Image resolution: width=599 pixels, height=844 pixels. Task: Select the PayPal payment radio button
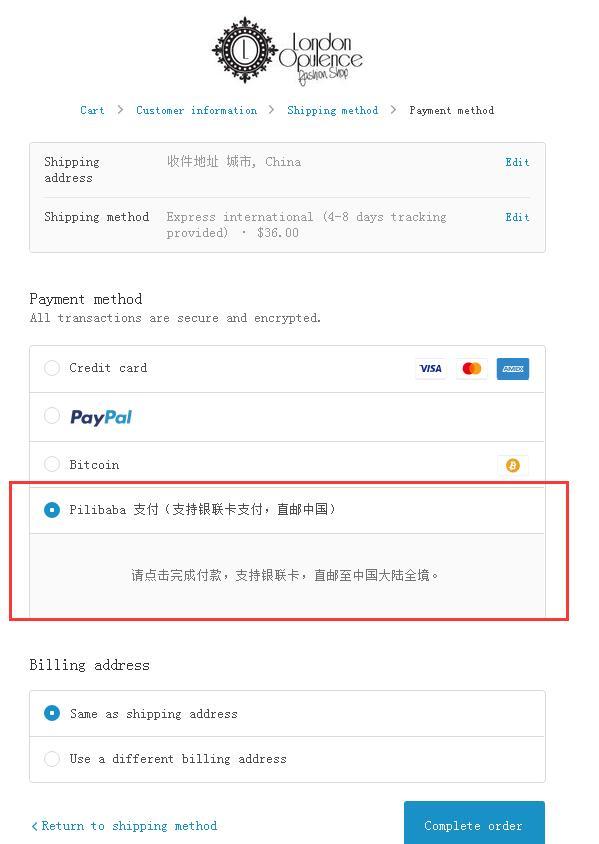coord(52,416)
